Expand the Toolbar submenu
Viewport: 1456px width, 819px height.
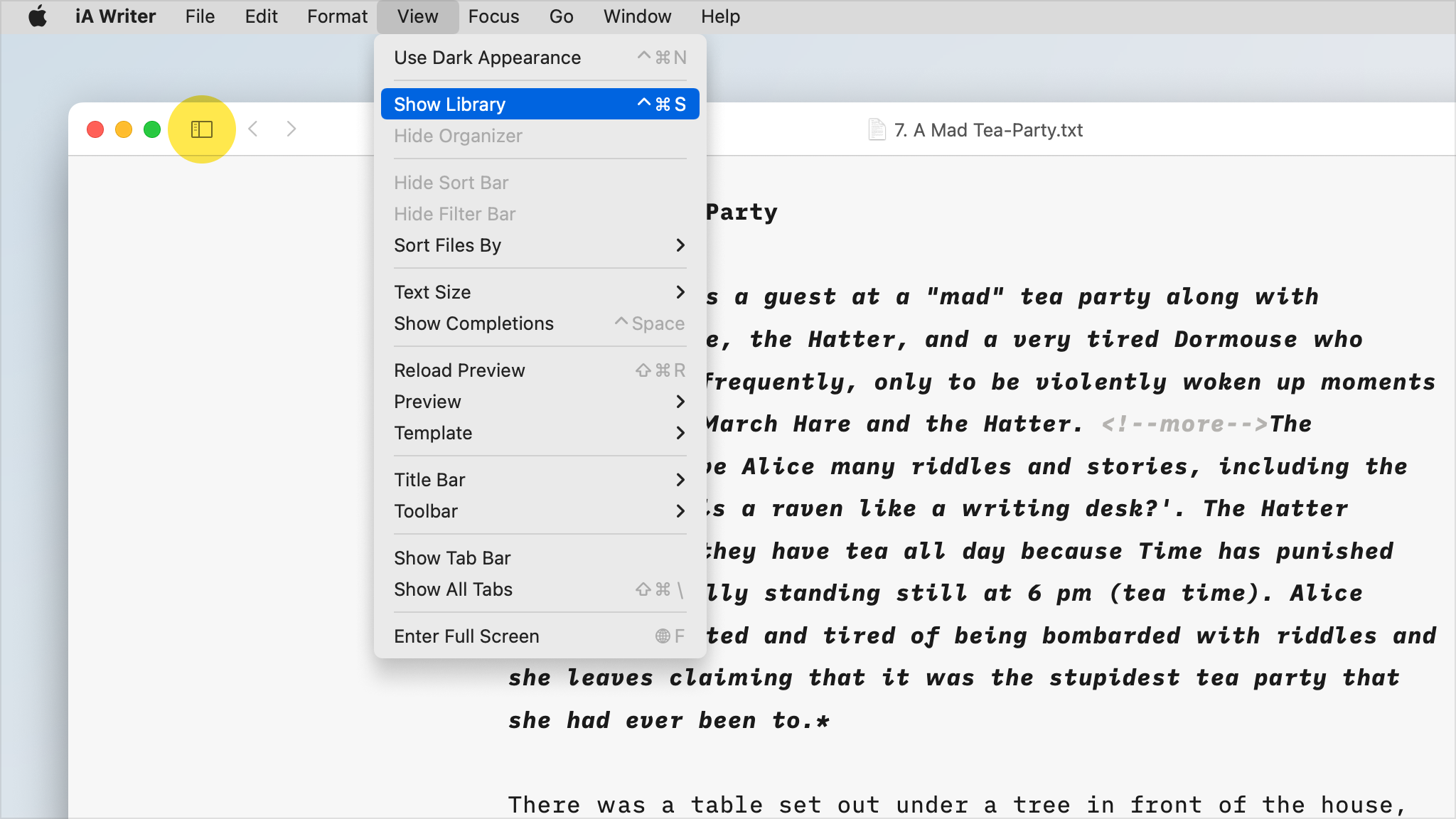[x=540, y=511]
